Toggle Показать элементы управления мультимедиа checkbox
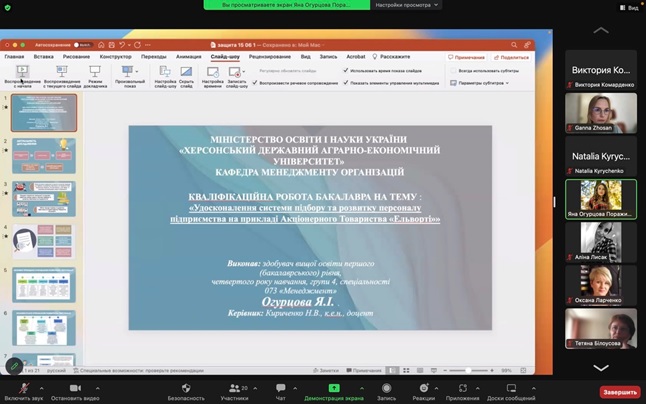 pyautogui.click(x=346, y=83)
